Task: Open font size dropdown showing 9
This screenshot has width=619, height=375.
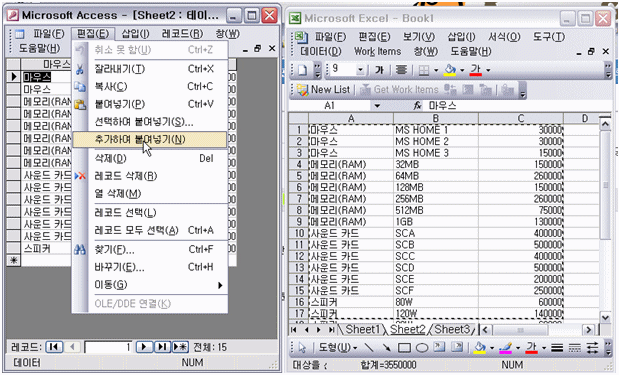Action: (x=360, y=70)
